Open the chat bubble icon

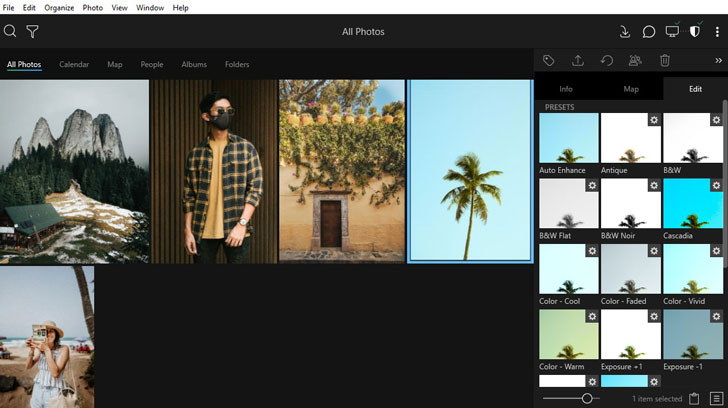(649, 32)
